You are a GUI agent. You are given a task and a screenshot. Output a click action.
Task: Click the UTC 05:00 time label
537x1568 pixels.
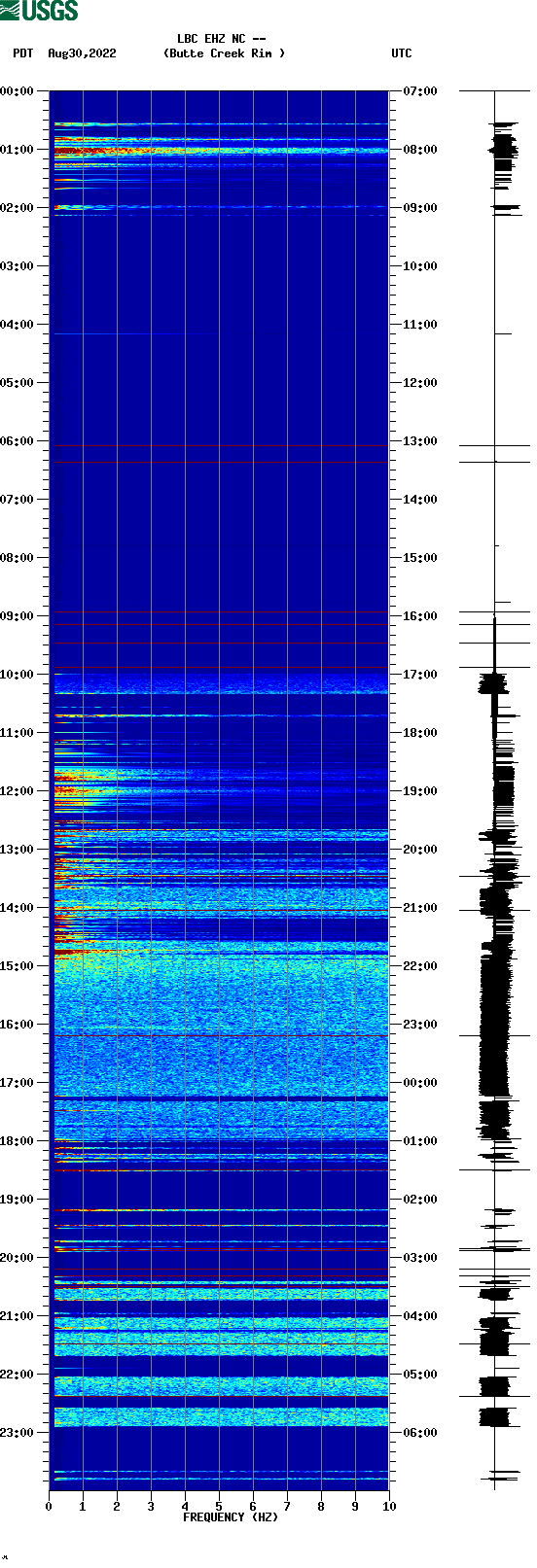tap(420, 1375)
